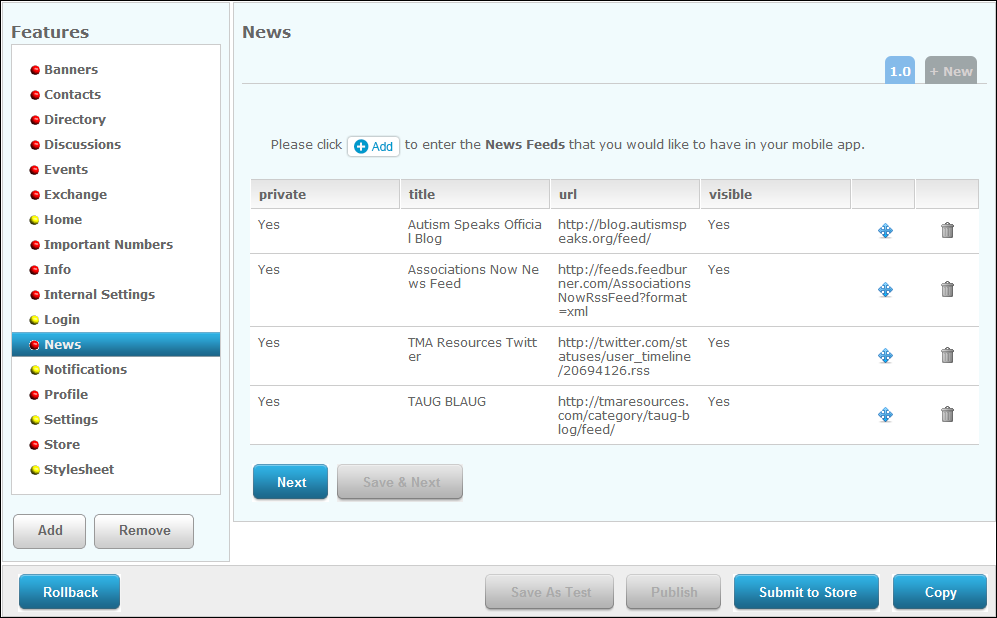997x618 pixels.
Task: Click move icon for Autism Speaks Official Blog
Action: click(x=885, y=231)
